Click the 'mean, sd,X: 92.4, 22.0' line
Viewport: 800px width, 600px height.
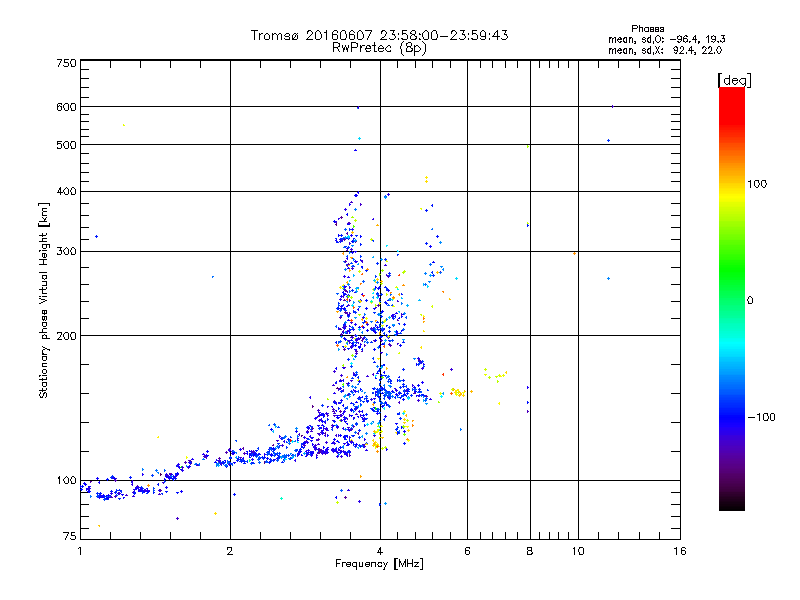[x=665, y=50]
